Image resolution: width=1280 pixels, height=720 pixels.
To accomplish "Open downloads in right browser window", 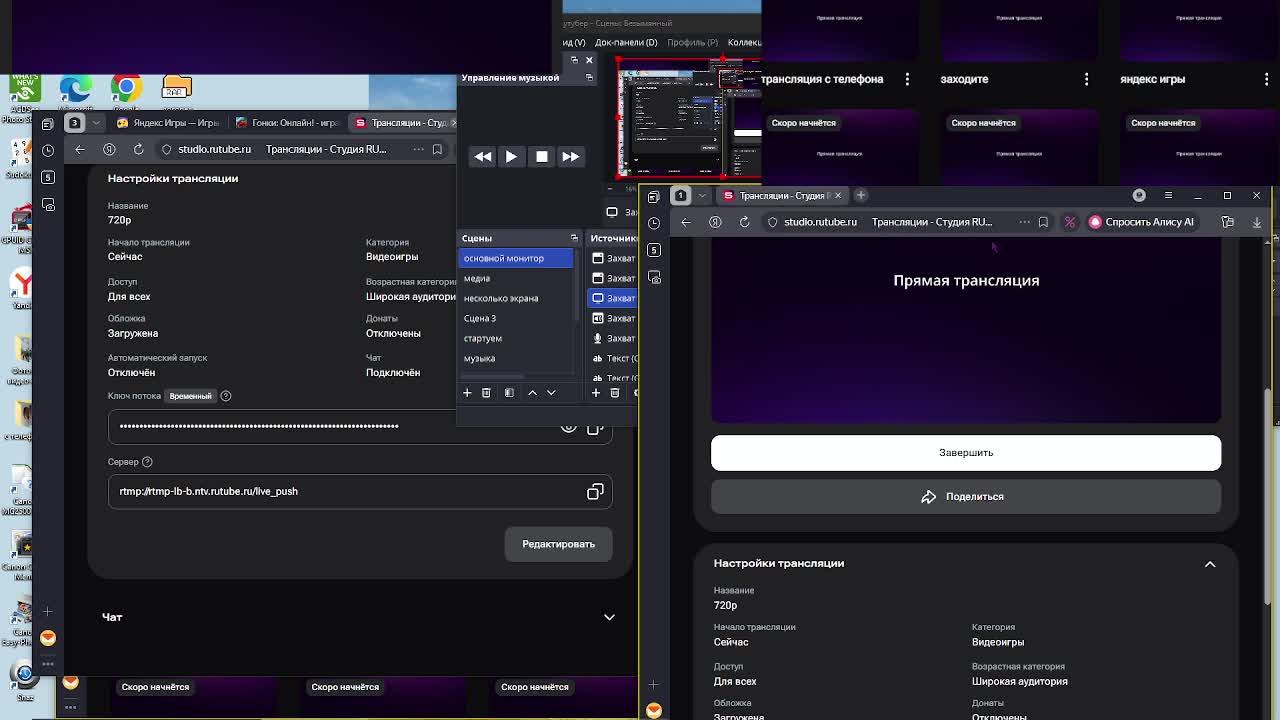I will [1257, 222].
